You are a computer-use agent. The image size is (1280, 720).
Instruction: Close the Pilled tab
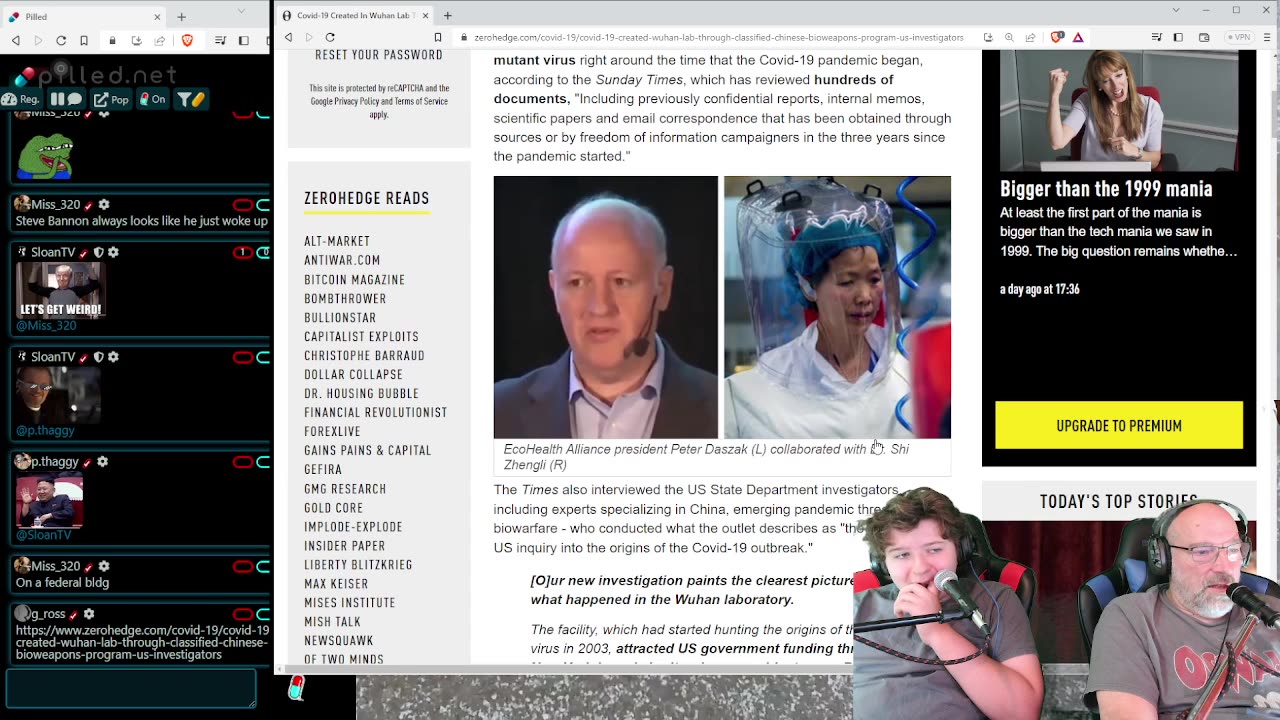coord(157,16)
